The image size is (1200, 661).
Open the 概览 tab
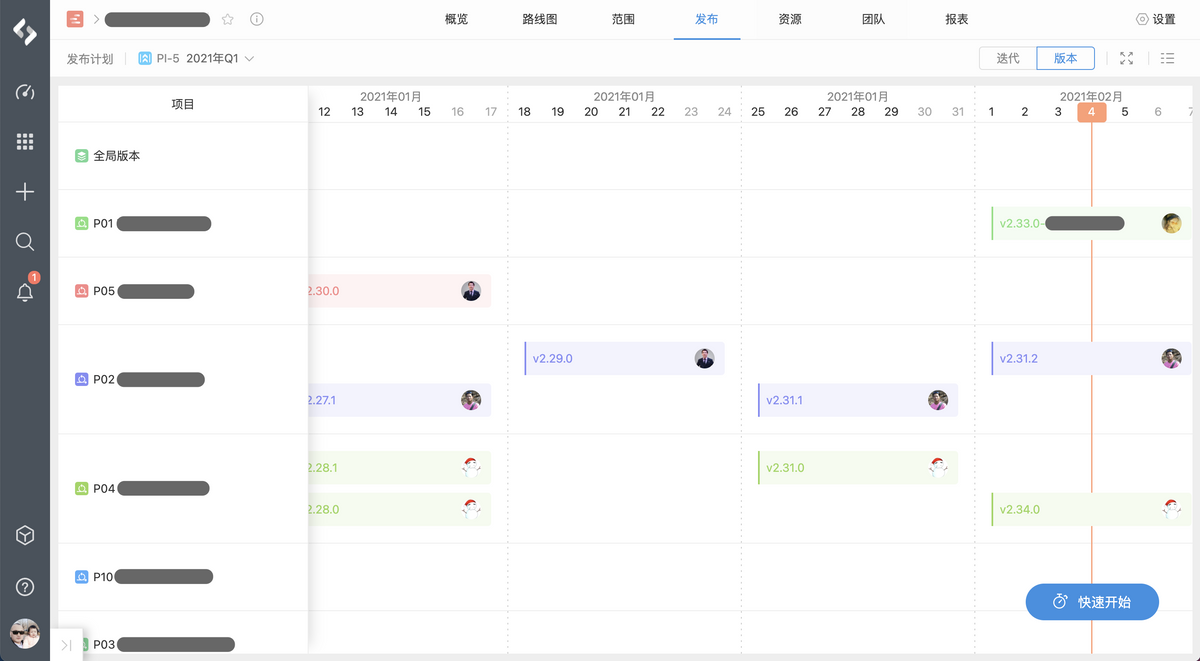click(457, 19)
